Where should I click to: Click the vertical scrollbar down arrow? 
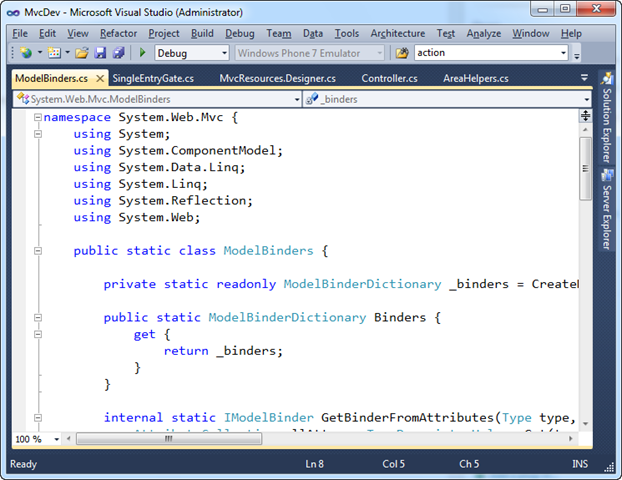tap(585, 424)
